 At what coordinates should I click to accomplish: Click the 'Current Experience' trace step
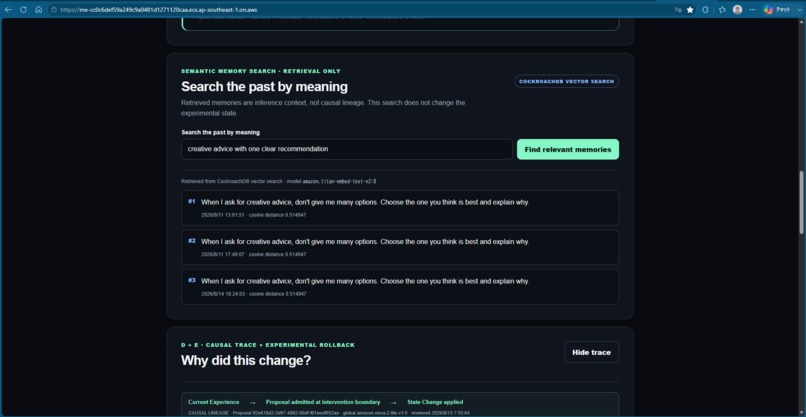(x=213, y=402)
